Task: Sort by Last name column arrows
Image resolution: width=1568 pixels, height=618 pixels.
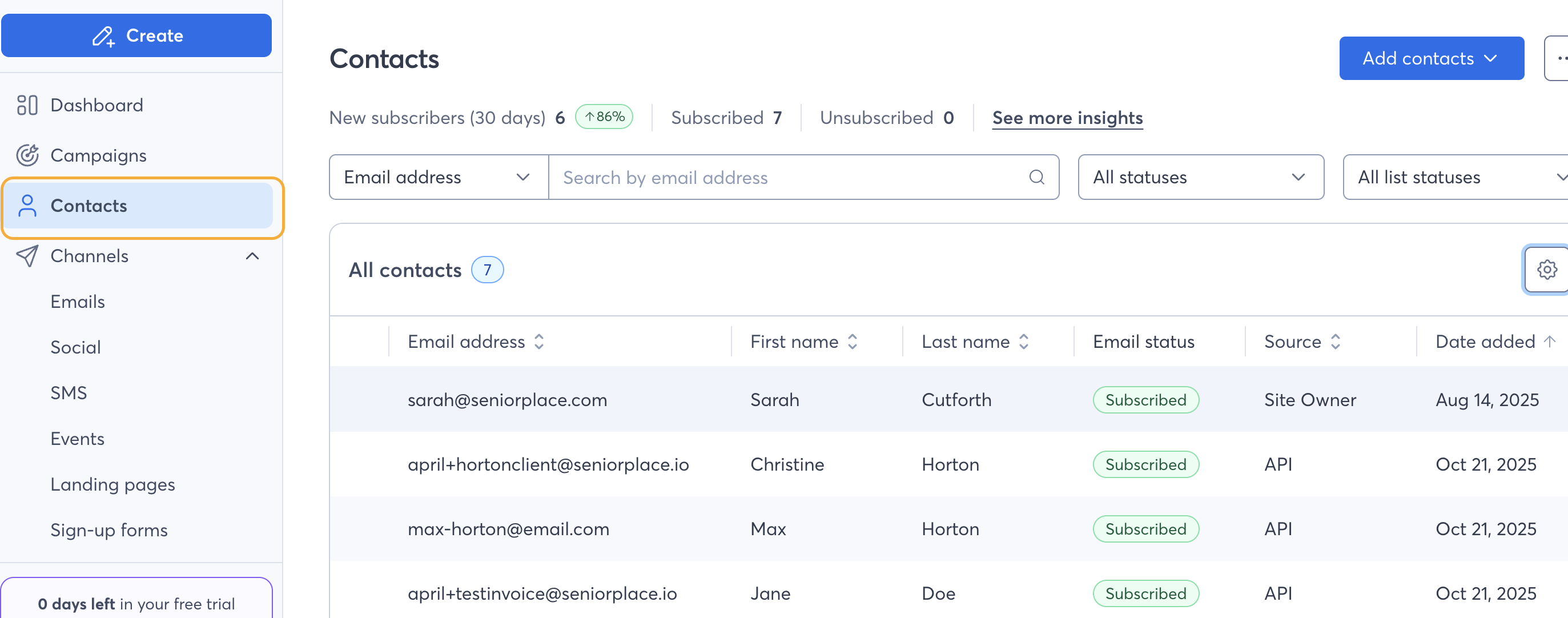Action: [1023, 342]
